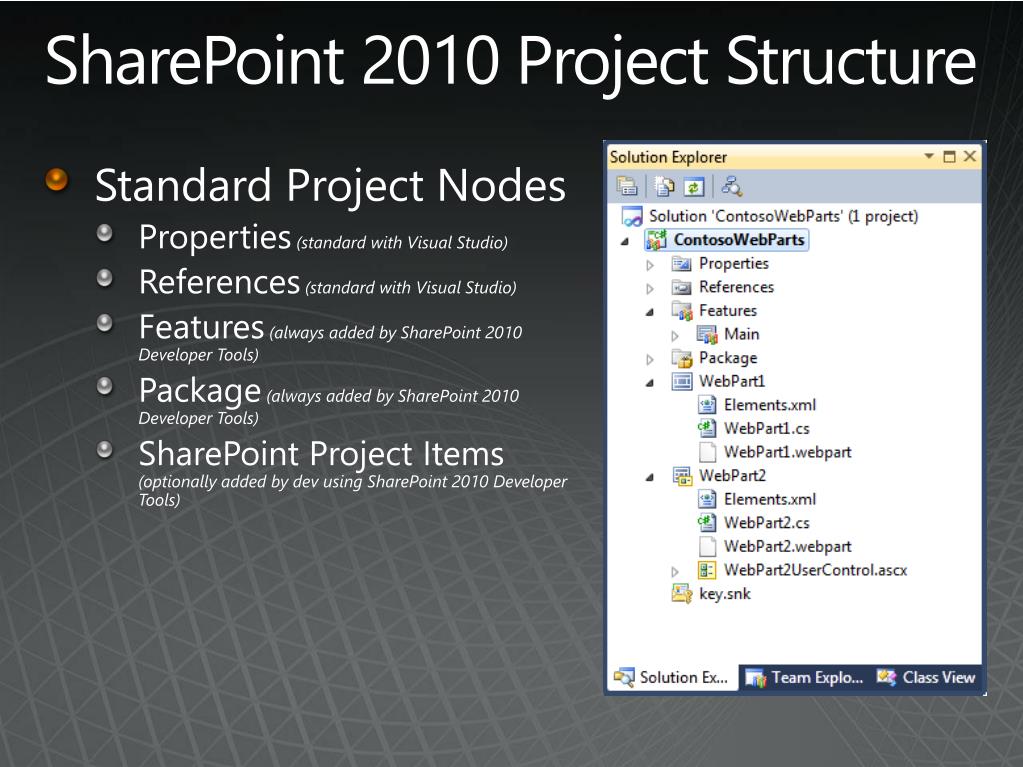Click the Main feature icon
The height and width of the screenshot is (767, 1023).
pos(707,335)
